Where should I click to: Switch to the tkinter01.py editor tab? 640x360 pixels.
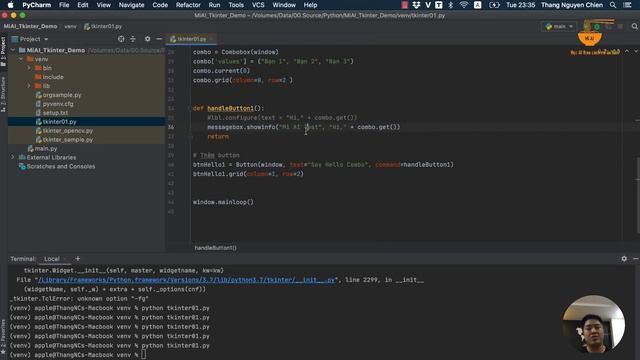pyautogui.click(x=191, y=39)
